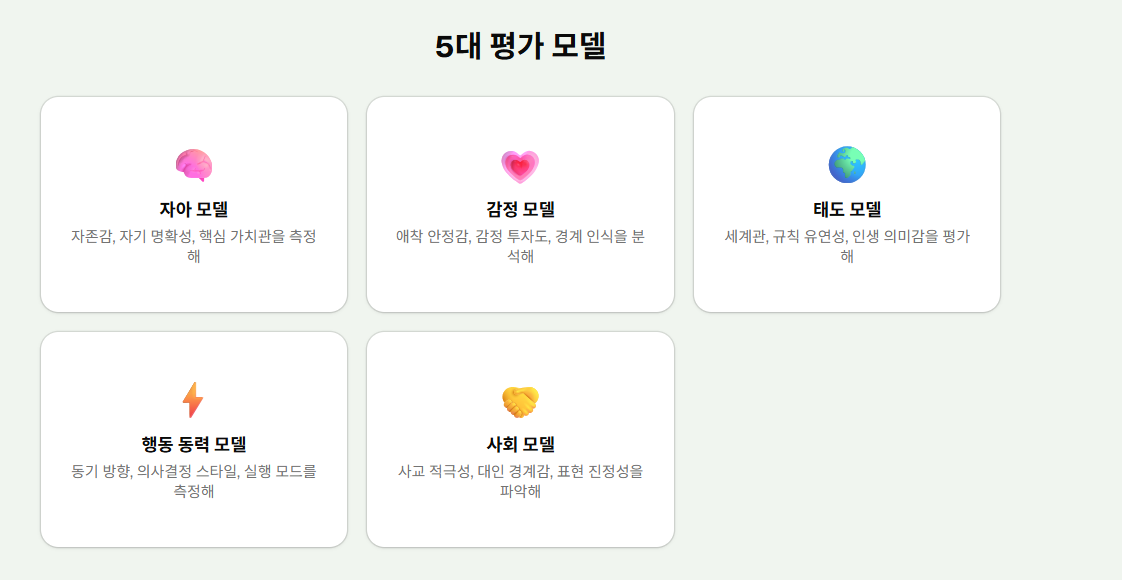Click the 사회 모델 title text
1122x580 pixels.
click(521, 445)
